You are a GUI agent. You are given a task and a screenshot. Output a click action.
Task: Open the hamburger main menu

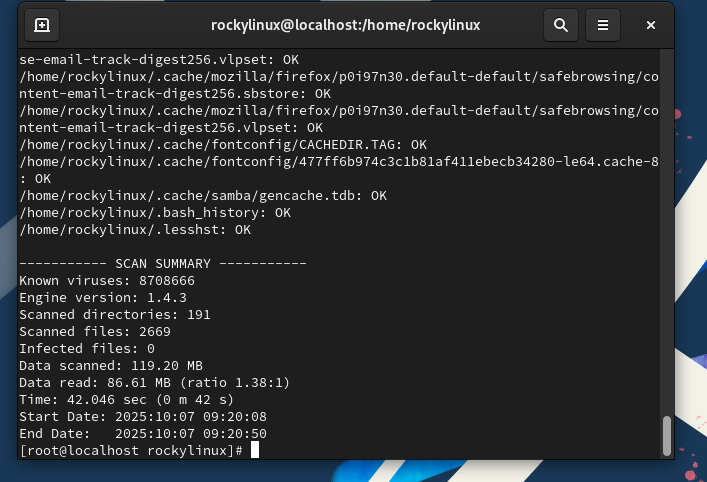[x=602, y=25]
